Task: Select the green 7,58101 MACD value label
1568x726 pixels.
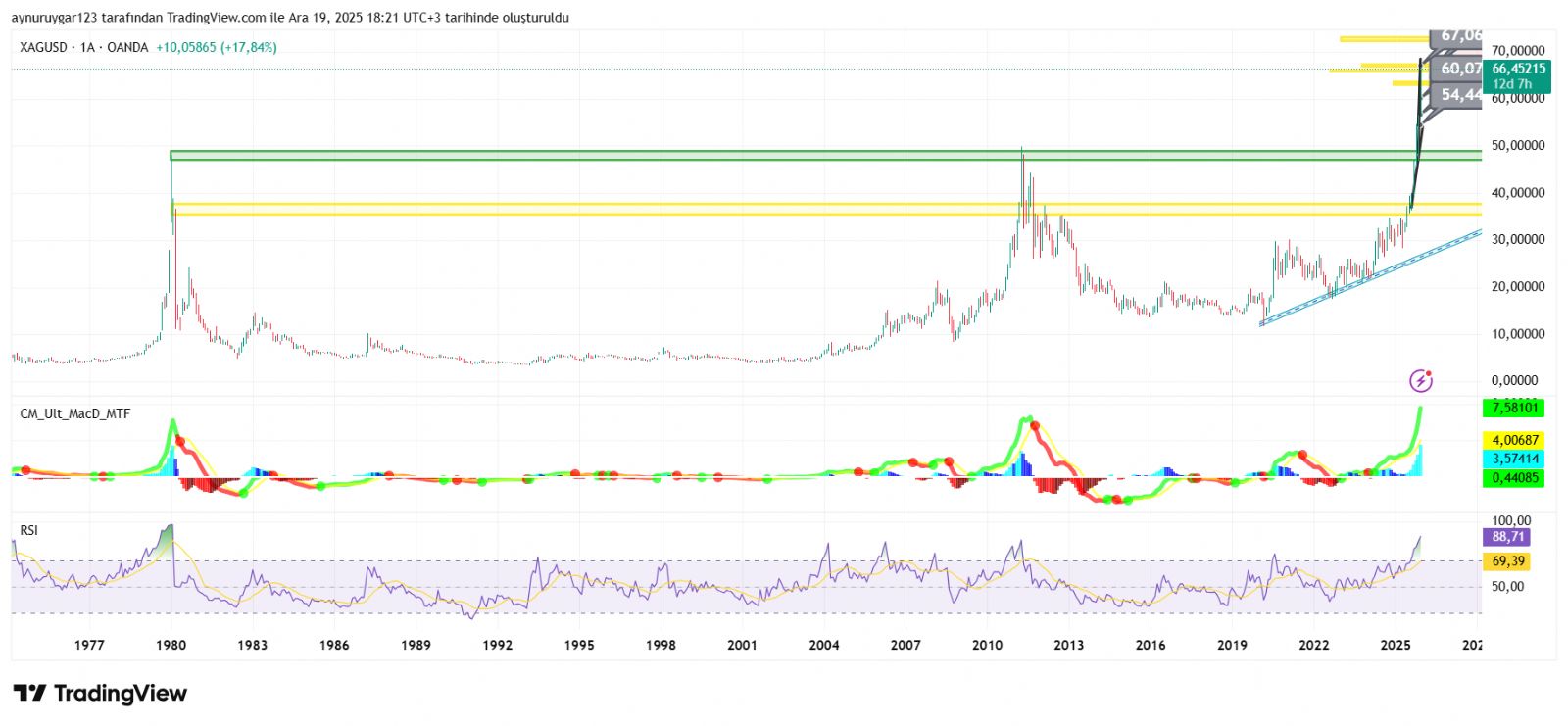Action: click(1514, 408)
